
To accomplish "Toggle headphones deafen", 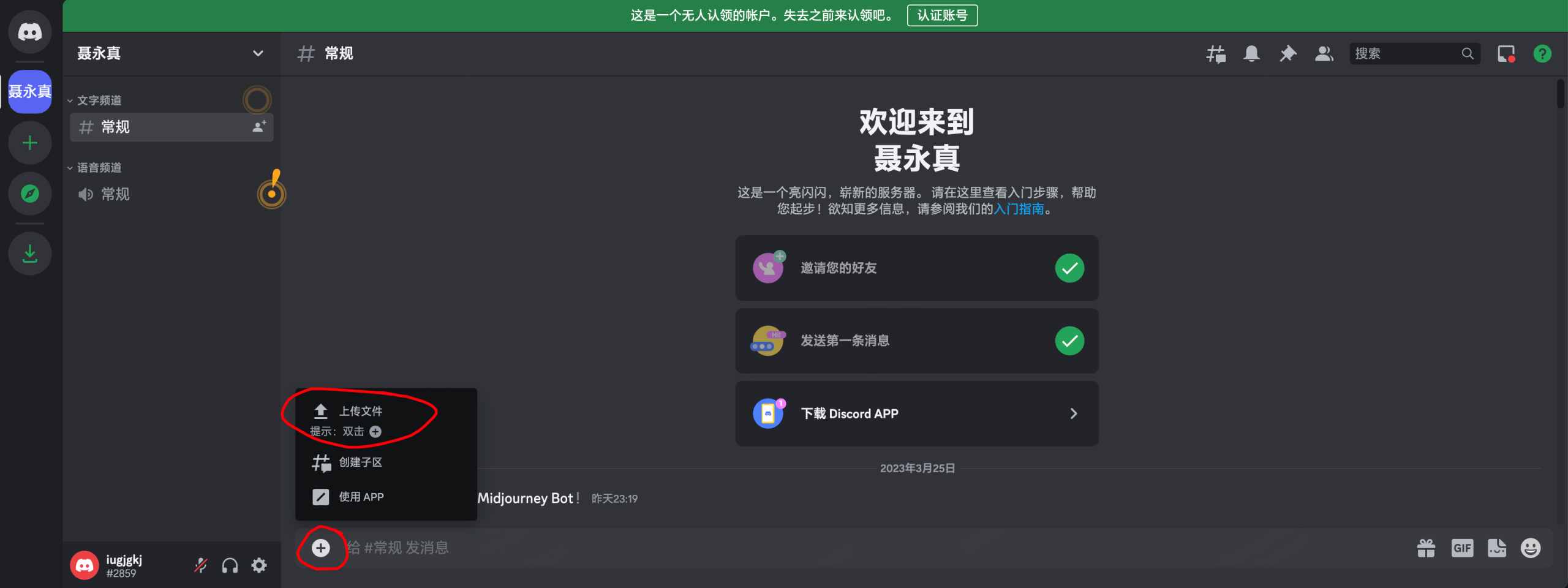I will pos(230,565).
